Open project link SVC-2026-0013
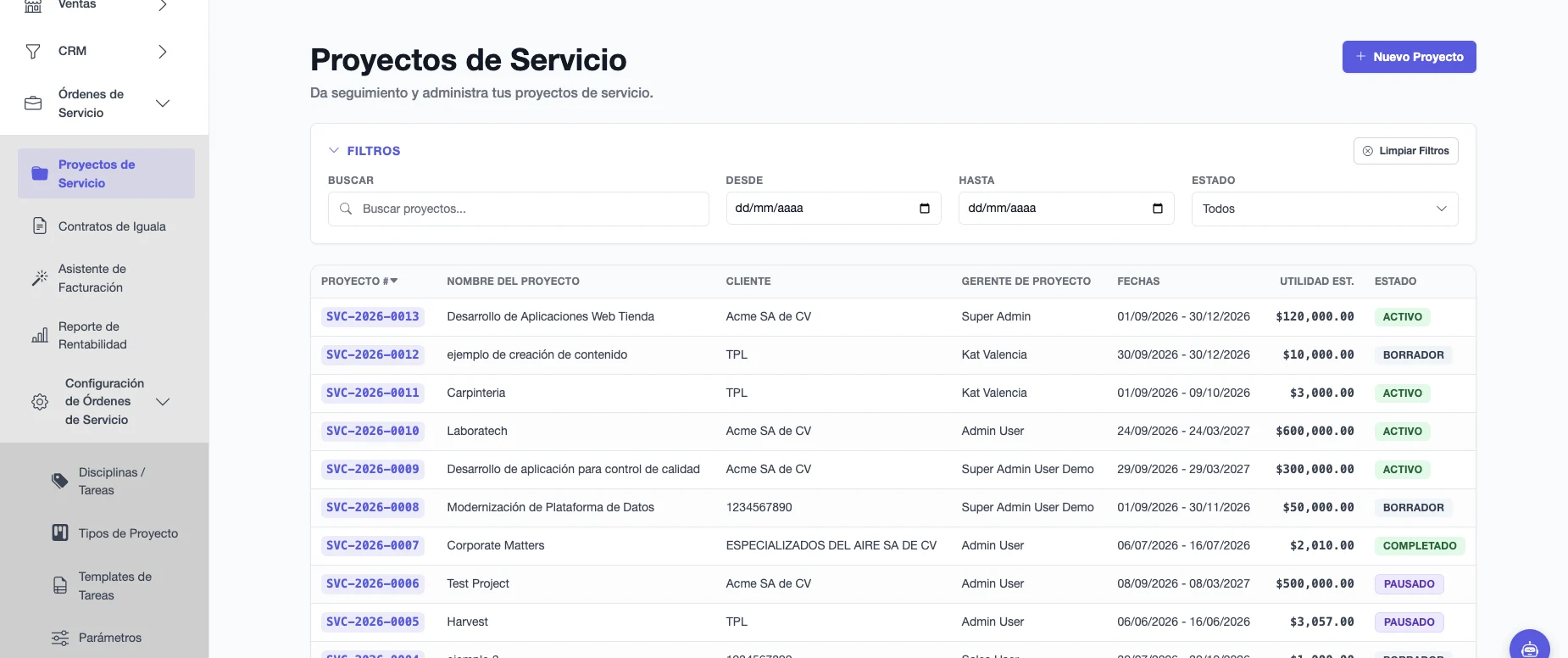 [x=373, y=317]
